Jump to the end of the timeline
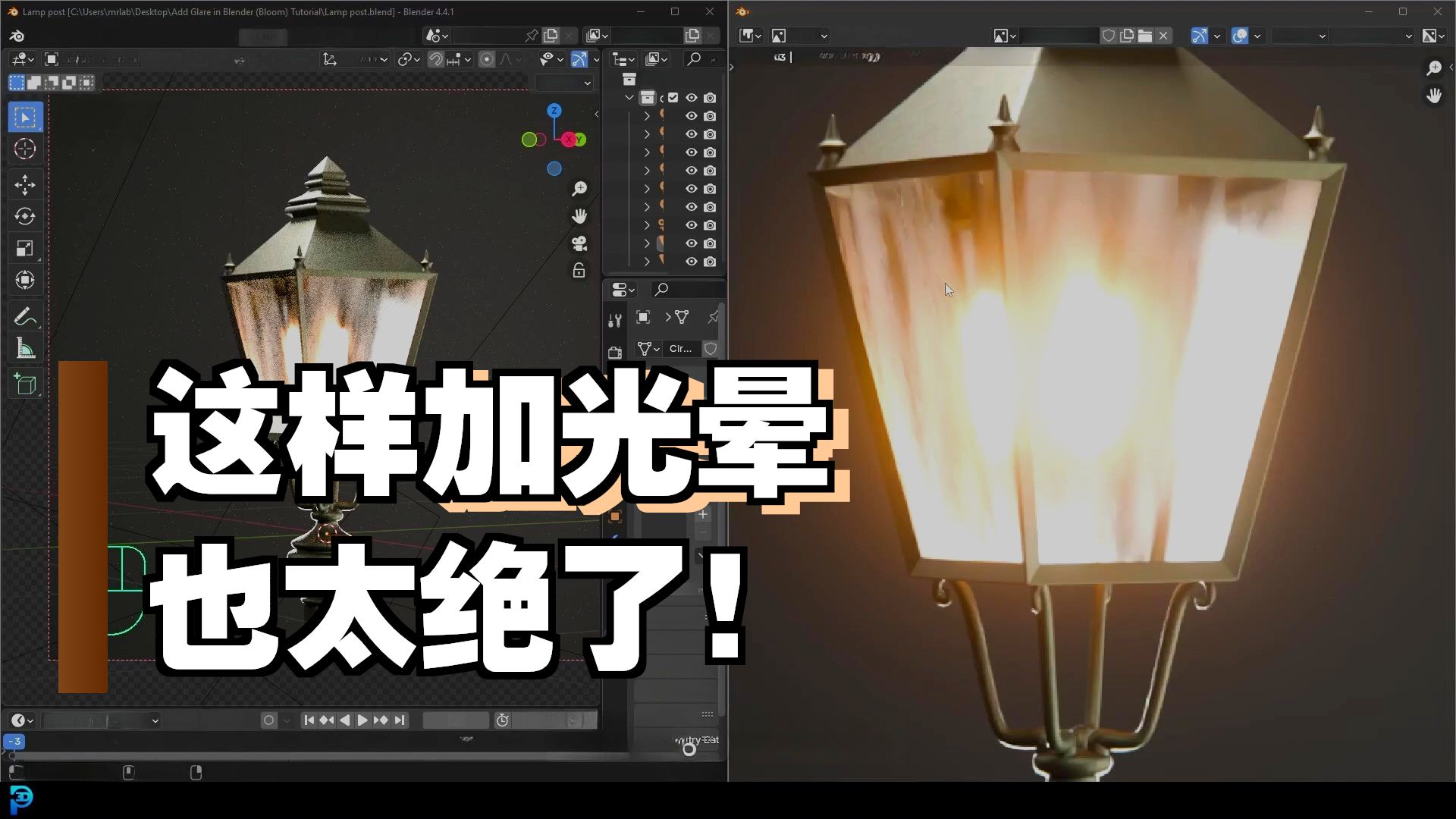1456x819 pixels. tap(400, 720)
